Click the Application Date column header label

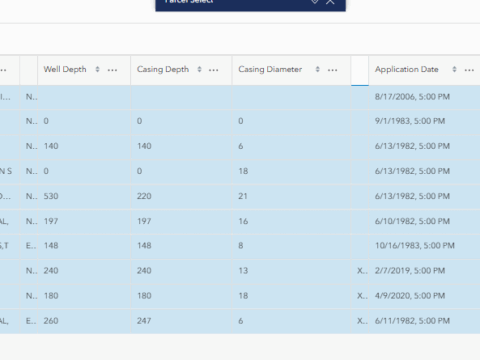pyautogui.click(x=407, y=69)
